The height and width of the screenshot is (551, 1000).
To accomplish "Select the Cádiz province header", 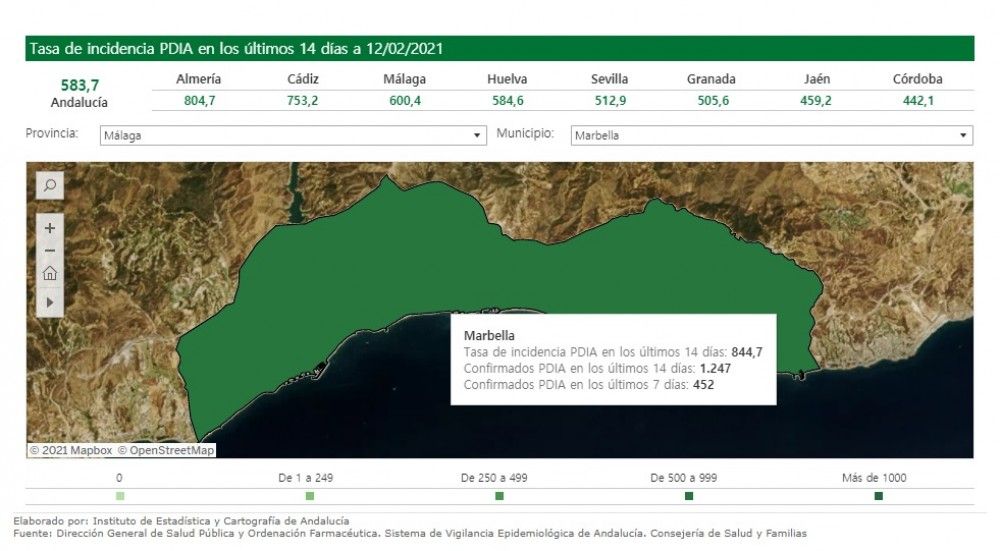I will tap(302, 79).
